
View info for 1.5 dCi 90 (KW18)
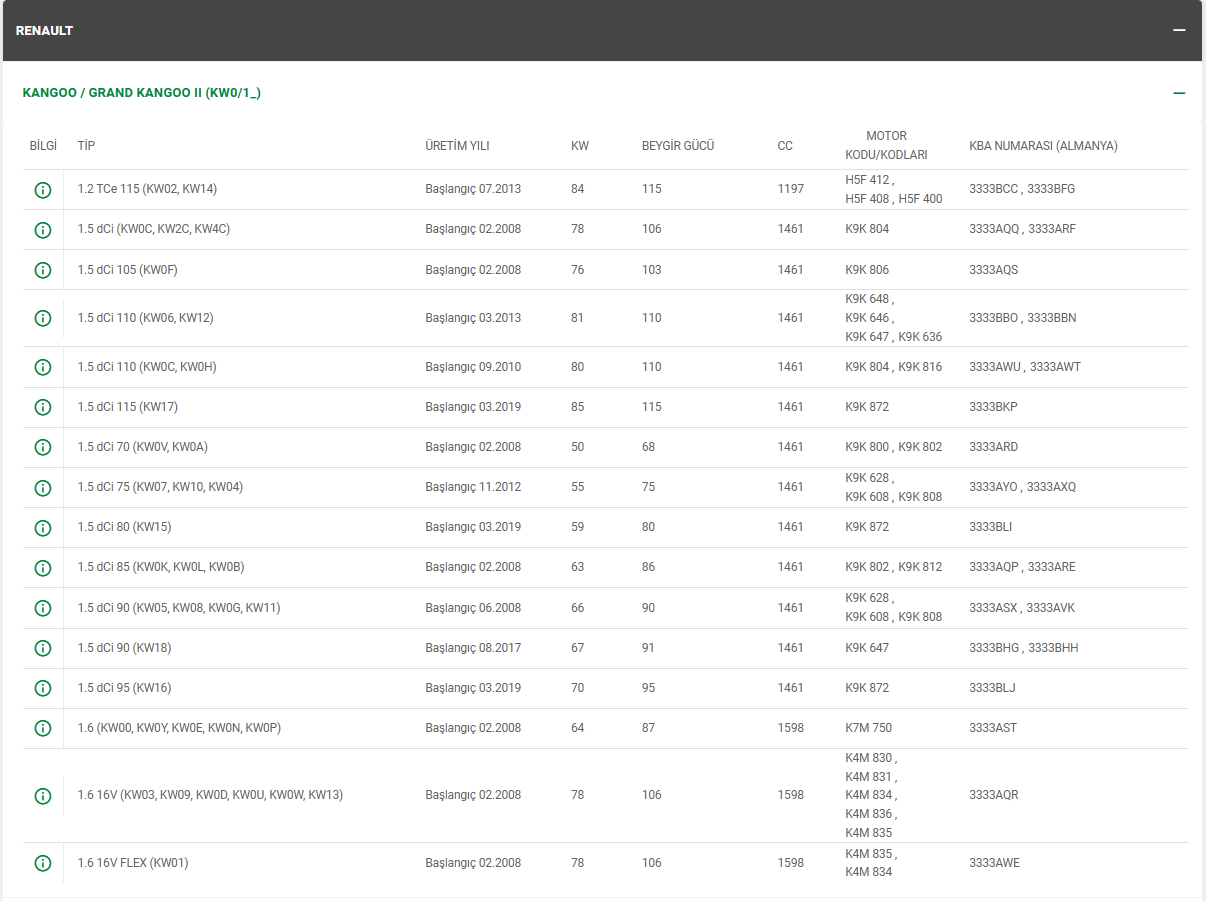coord(43,648)
